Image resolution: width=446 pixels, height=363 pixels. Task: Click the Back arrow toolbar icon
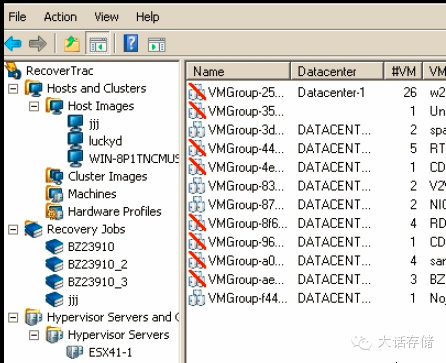[x=13, y=43]
